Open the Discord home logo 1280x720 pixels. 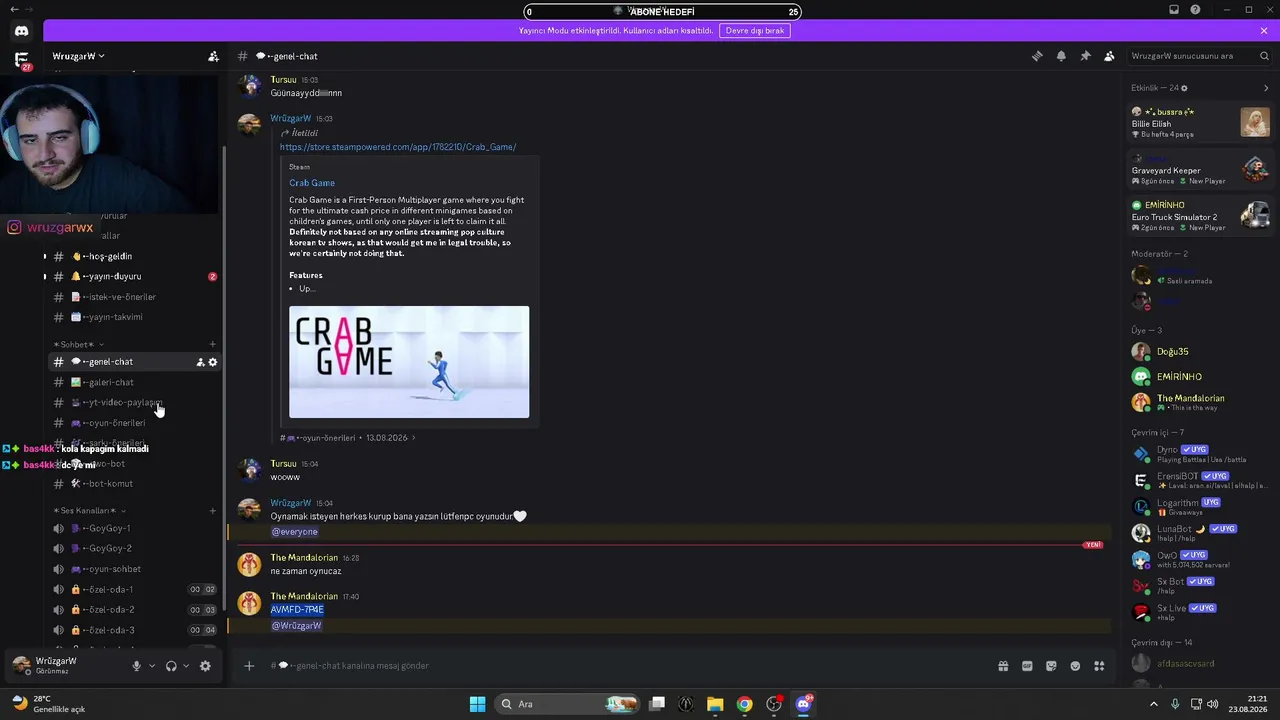(x=21, y=31)
